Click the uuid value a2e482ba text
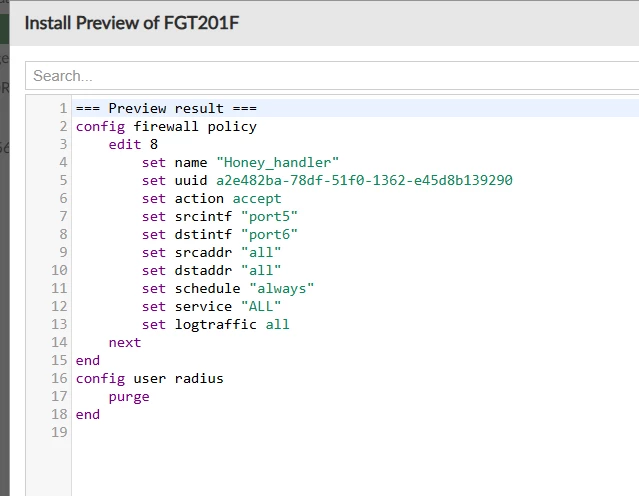 point(364,180)
